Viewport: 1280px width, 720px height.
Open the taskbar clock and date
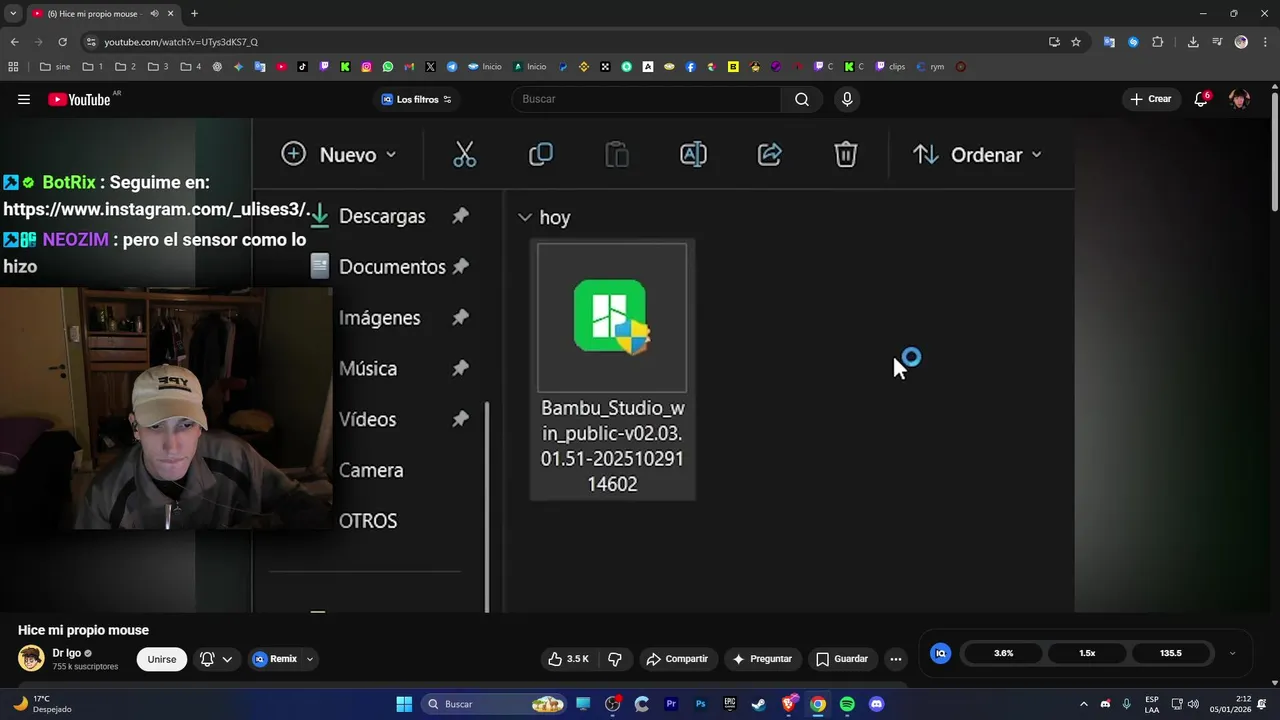click(x=1231, y=704)
